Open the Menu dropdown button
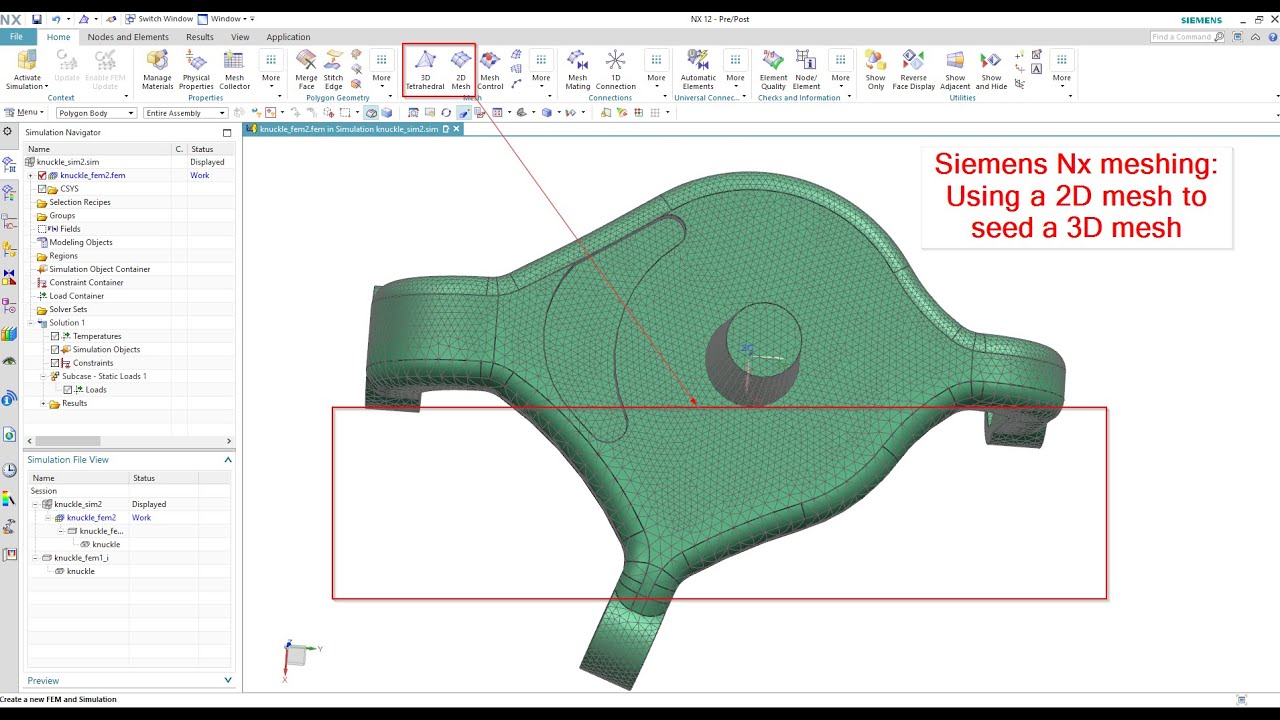Screen dimensions: 1280x720 coord(24,113)
